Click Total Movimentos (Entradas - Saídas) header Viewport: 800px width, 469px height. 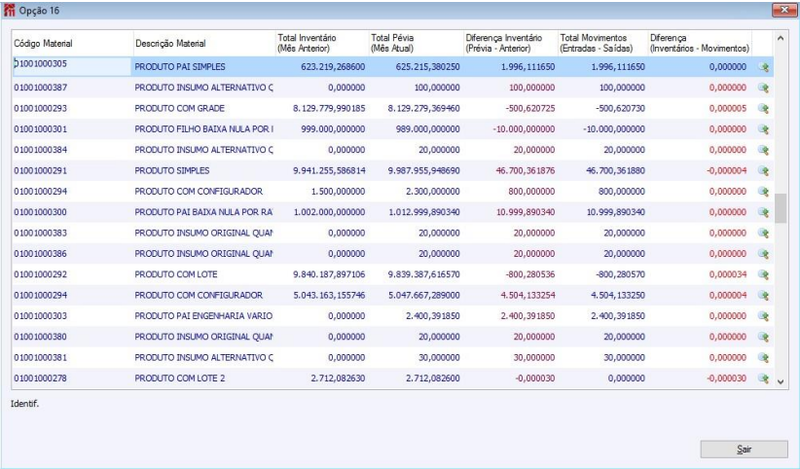[603, 43]
